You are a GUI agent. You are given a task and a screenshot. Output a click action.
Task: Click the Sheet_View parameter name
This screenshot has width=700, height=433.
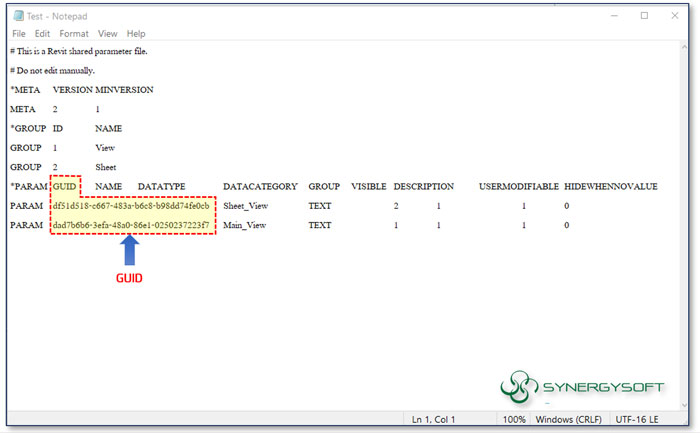[246, 206]
